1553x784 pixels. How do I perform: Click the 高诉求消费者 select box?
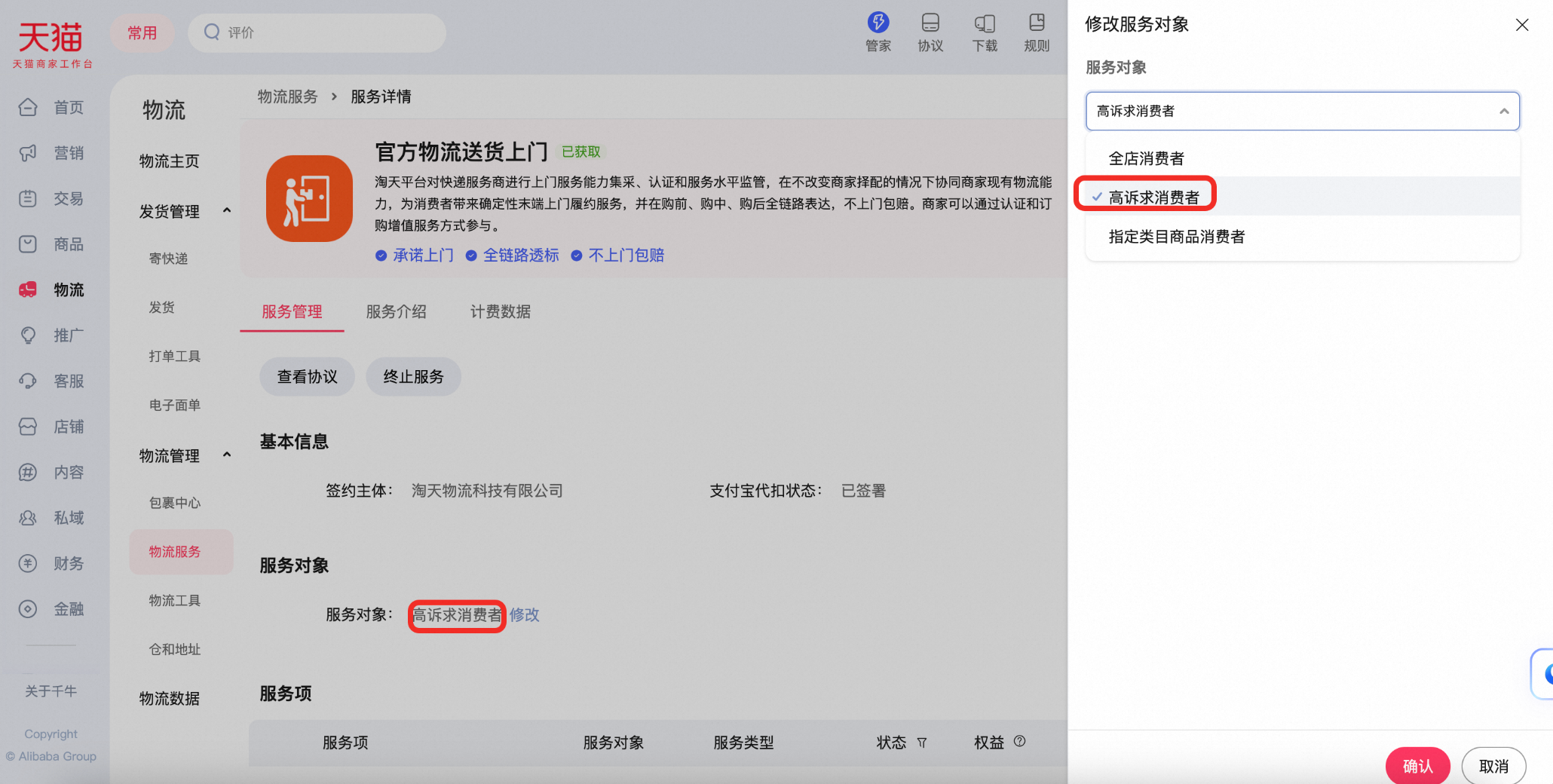click(1302, 111)
